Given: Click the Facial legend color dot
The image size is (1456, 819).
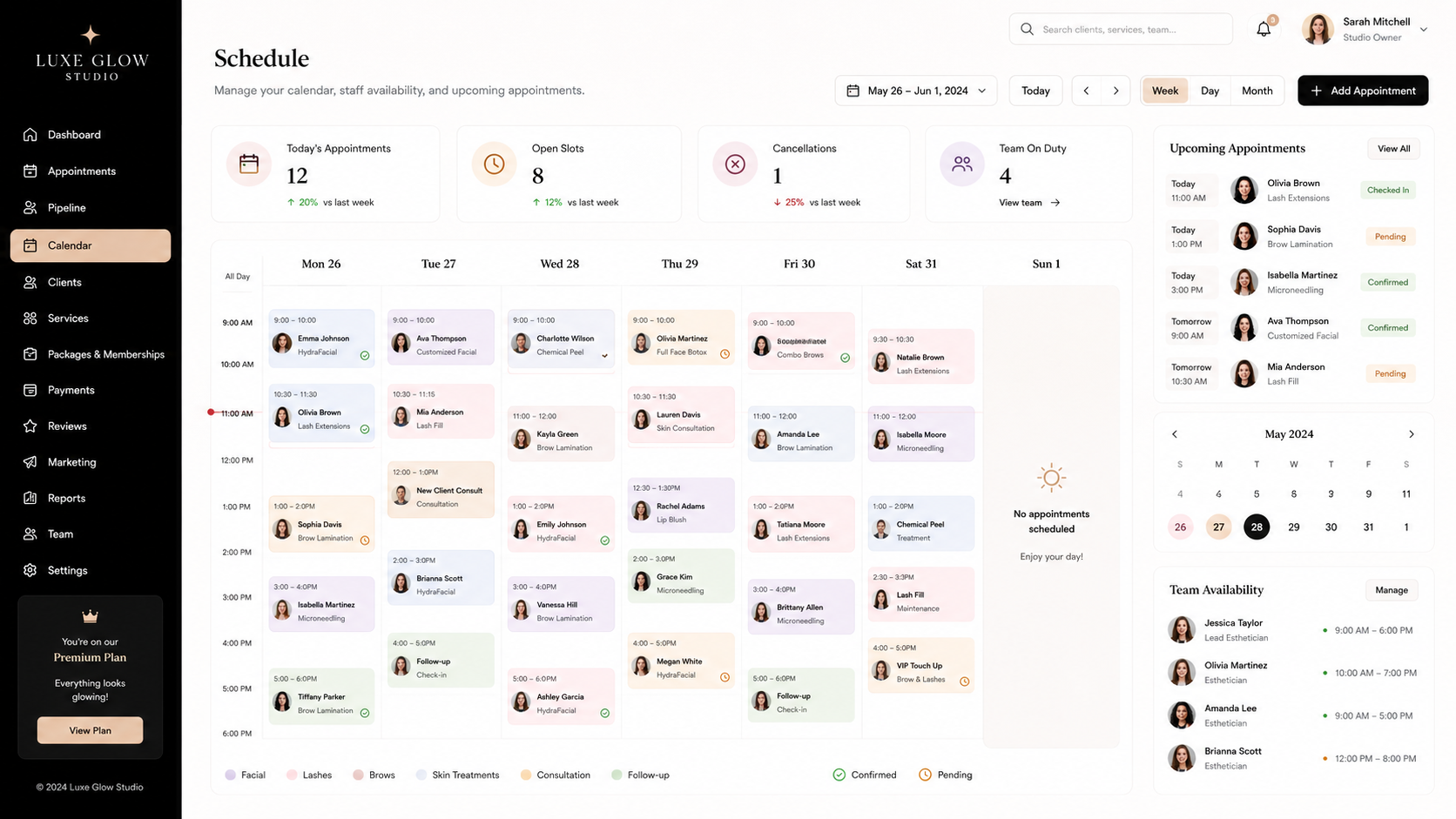Looking at the screenshot, I should click(230, 775).
